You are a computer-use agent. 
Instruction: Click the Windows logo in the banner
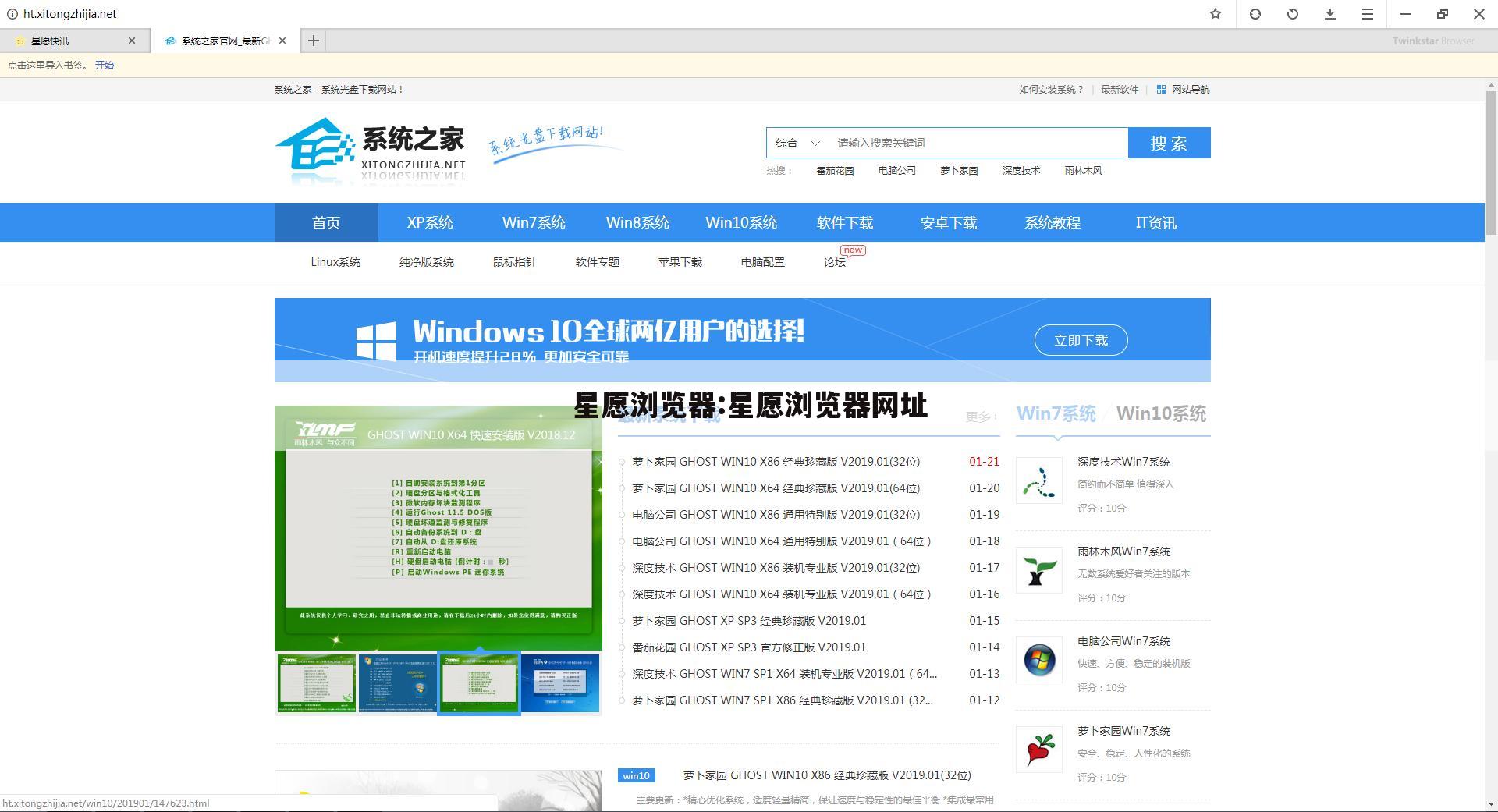(376, 341)
